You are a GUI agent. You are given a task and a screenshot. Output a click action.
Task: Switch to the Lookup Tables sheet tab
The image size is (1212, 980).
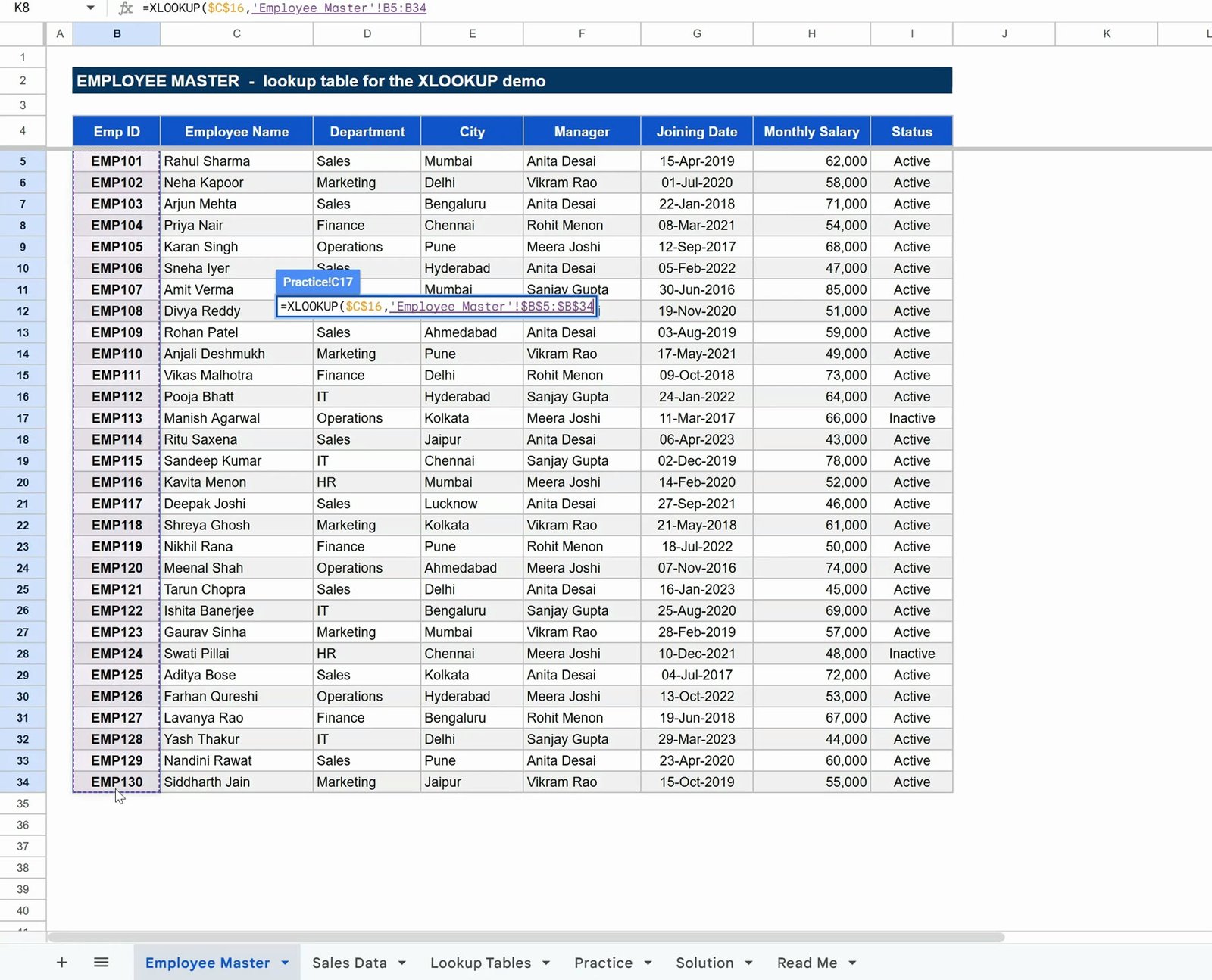[x=480, y=963]
